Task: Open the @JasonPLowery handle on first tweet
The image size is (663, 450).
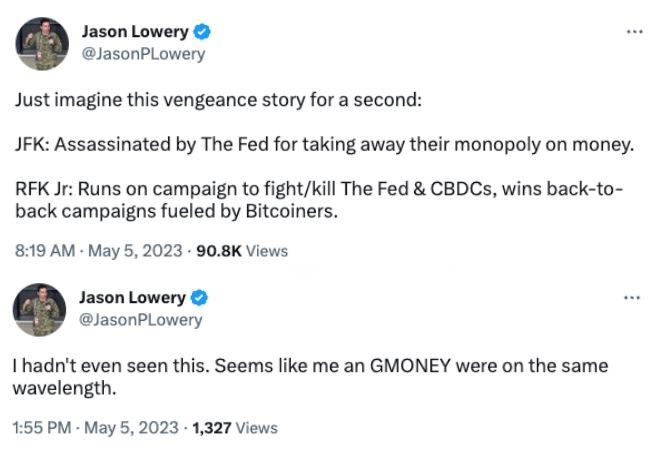Action: tap(143, 54)
